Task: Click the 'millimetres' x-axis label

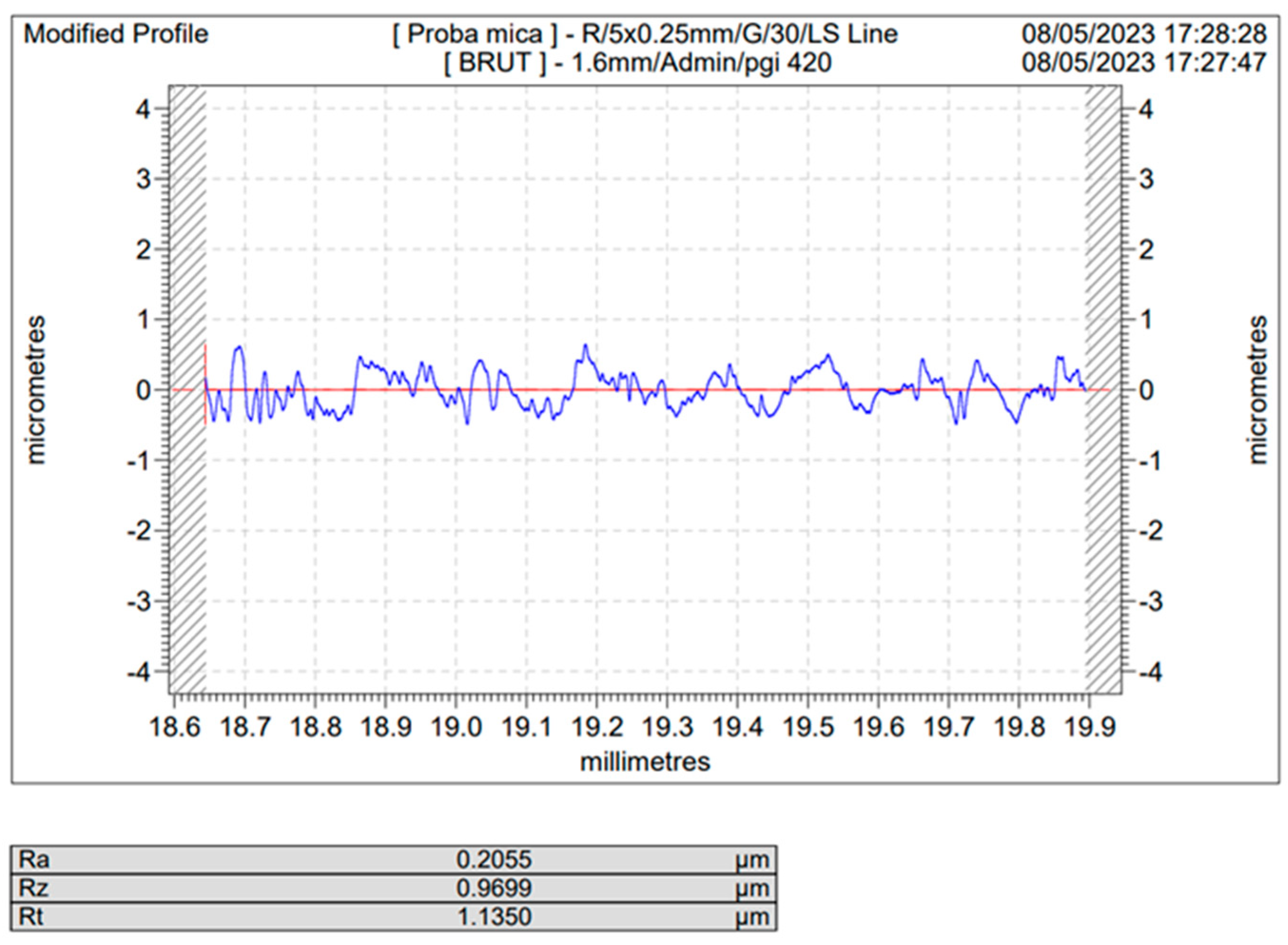Action: [x=645, y=761]
